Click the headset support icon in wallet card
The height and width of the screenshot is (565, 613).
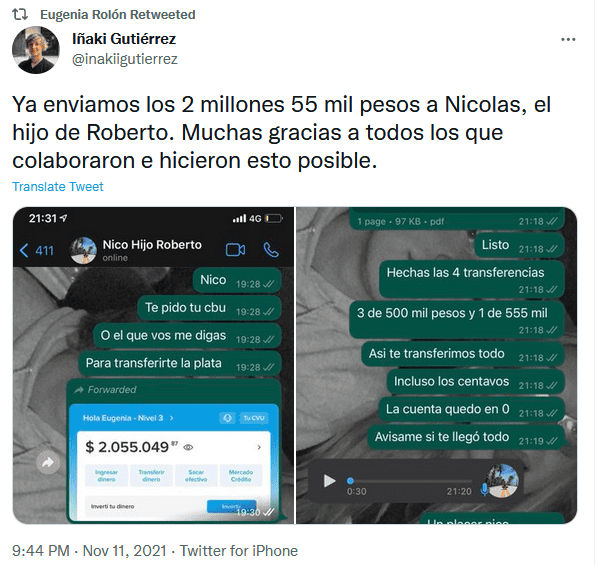pyautogui.click(x=228, y=418)
